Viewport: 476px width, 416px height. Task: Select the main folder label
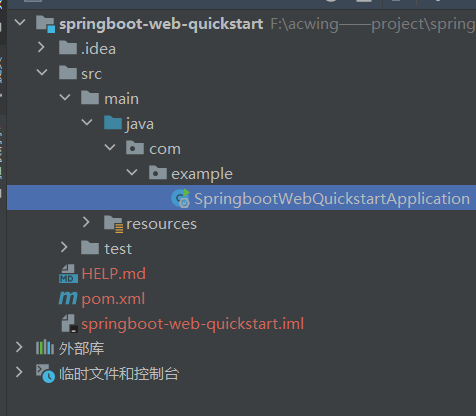coord(121,99)
